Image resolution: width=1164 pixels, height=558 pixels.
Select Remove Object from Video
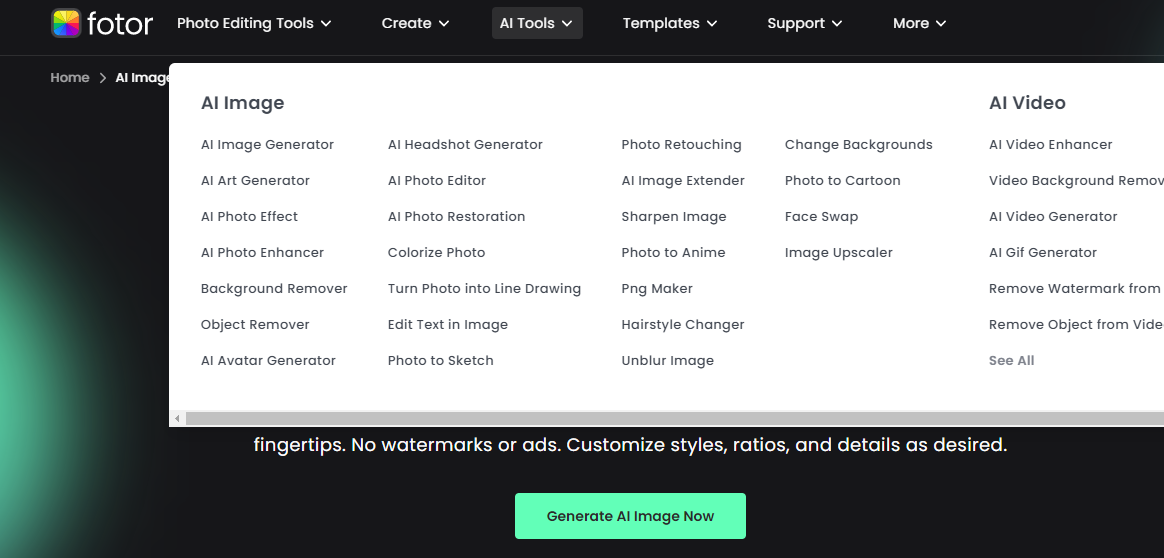coord(1076,324)
